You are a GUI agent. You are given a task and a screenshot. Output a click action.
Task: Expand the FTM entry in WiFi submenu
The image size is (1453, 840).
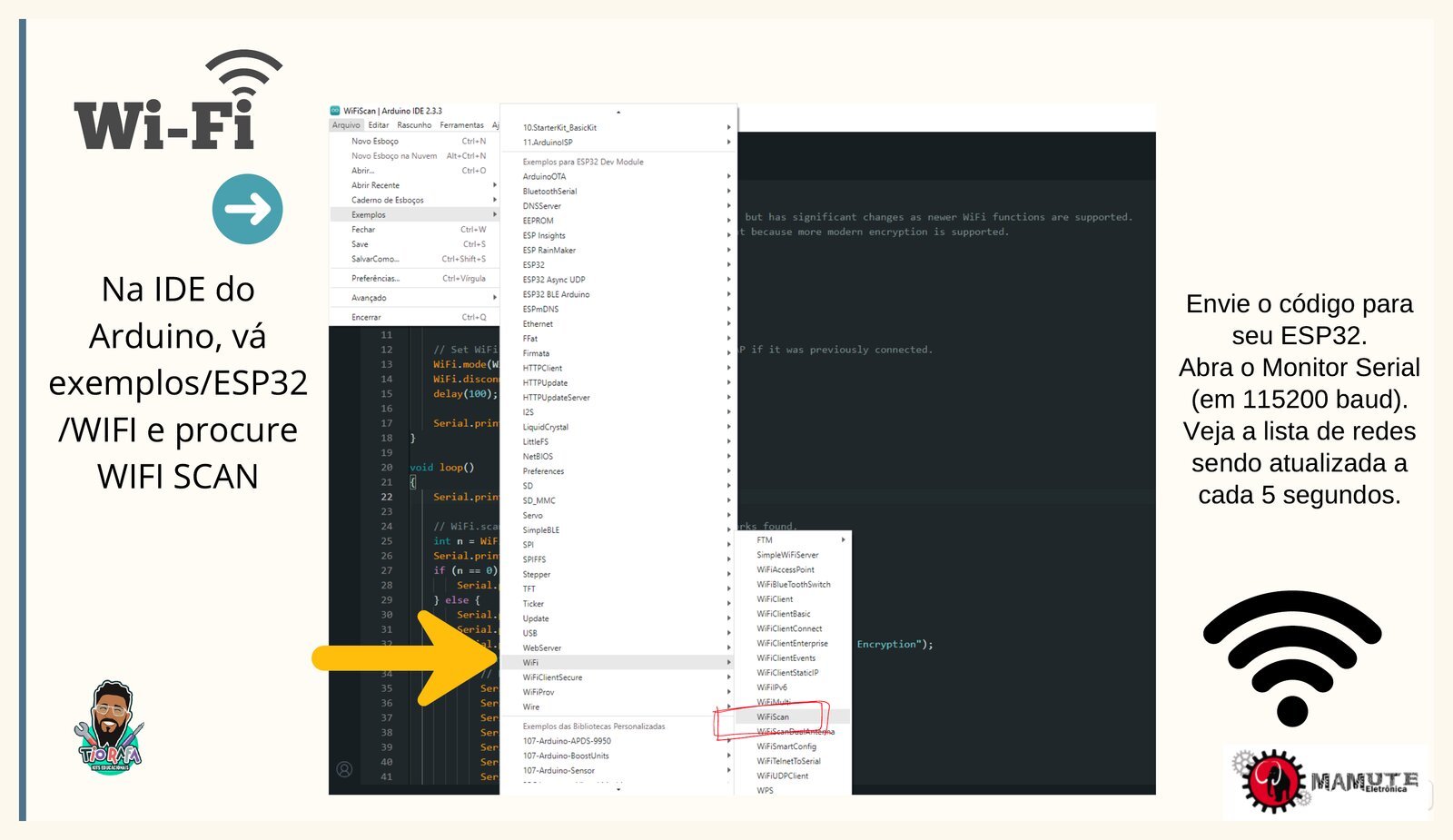click(x=793, y=540)
